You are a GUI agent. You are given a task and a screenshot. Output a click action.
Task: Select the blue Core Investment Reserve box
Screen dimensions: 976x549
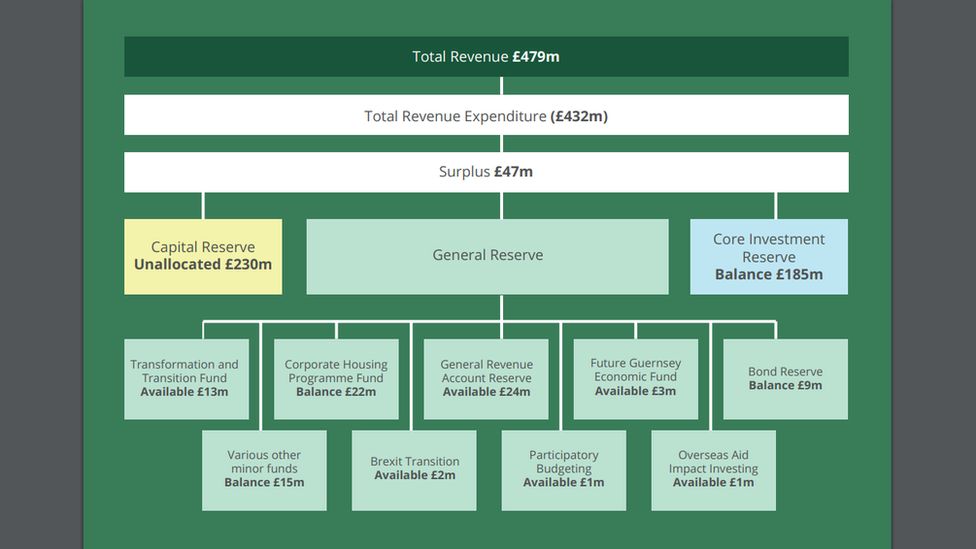(769, 256)
